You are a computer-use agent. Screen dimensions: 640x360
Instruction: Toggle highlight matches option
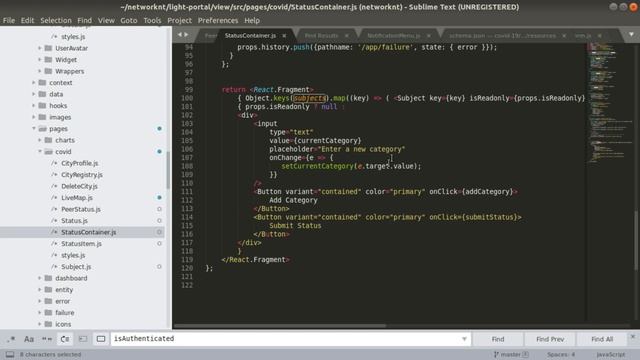(101, 339)
